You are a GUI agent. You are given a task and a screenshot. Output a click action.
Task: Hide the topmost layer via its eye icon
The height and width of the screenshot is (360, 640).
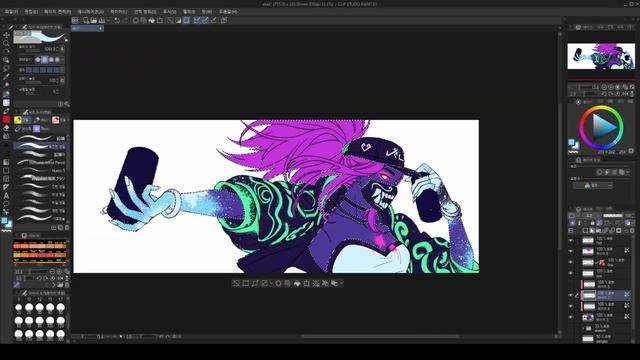571,240
